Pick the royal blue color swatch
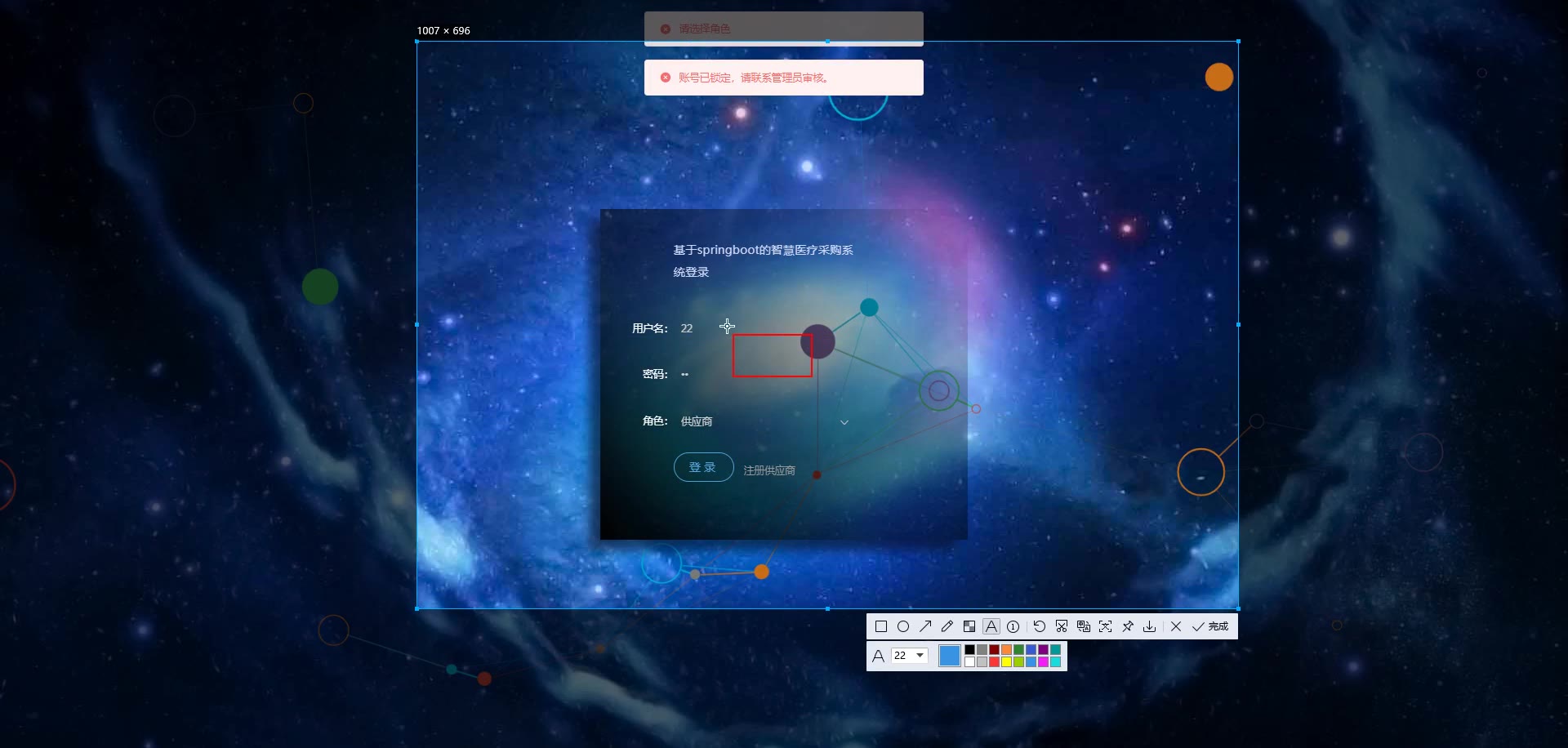1568x748 pixels. click(1031, 650)
